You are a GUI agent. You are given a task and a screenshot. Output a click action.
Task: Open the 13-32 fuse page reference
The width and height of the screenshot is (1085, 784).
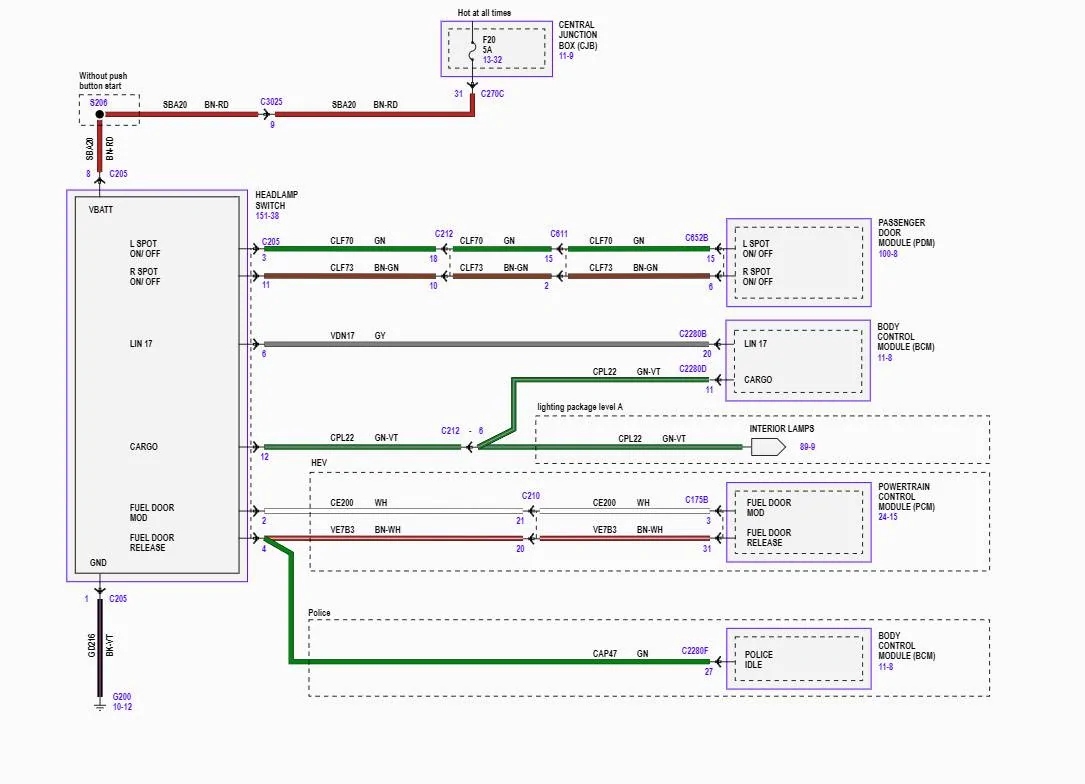[493, 60]
